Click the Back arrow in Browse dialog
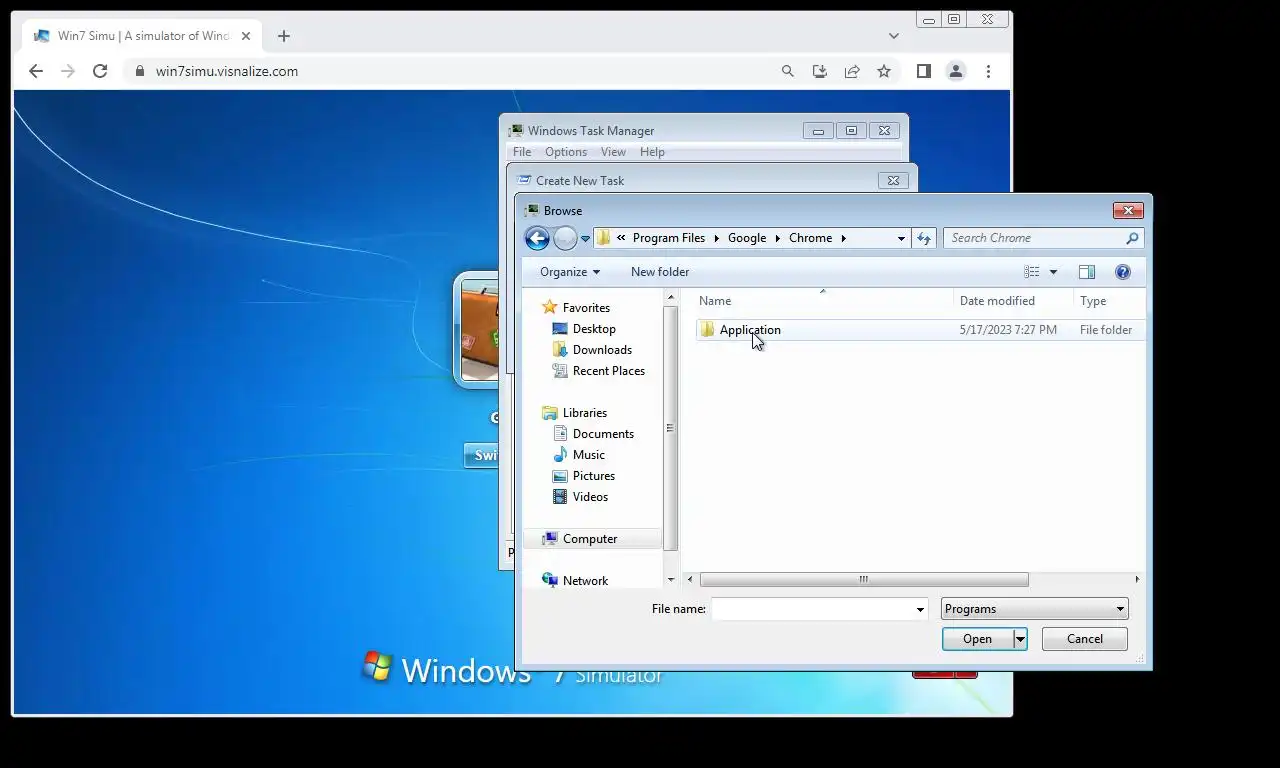This screenshot has width=1280, height=768. pos(537,238)
